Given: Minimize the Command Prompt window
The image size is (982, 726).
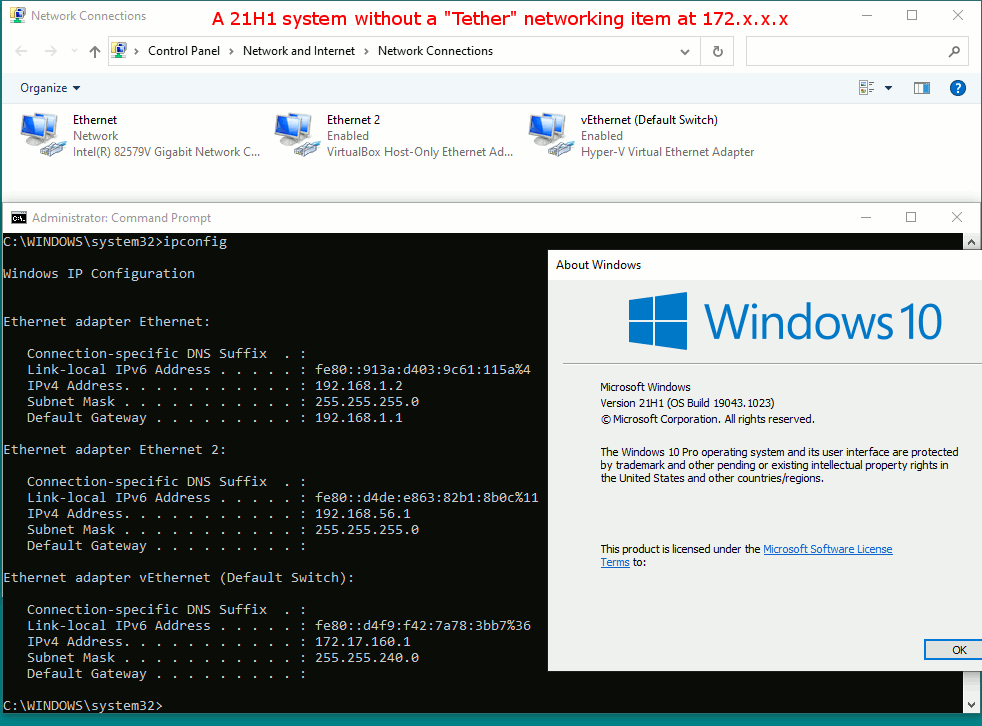Looking at the screenshot, I should pos(866,217).
